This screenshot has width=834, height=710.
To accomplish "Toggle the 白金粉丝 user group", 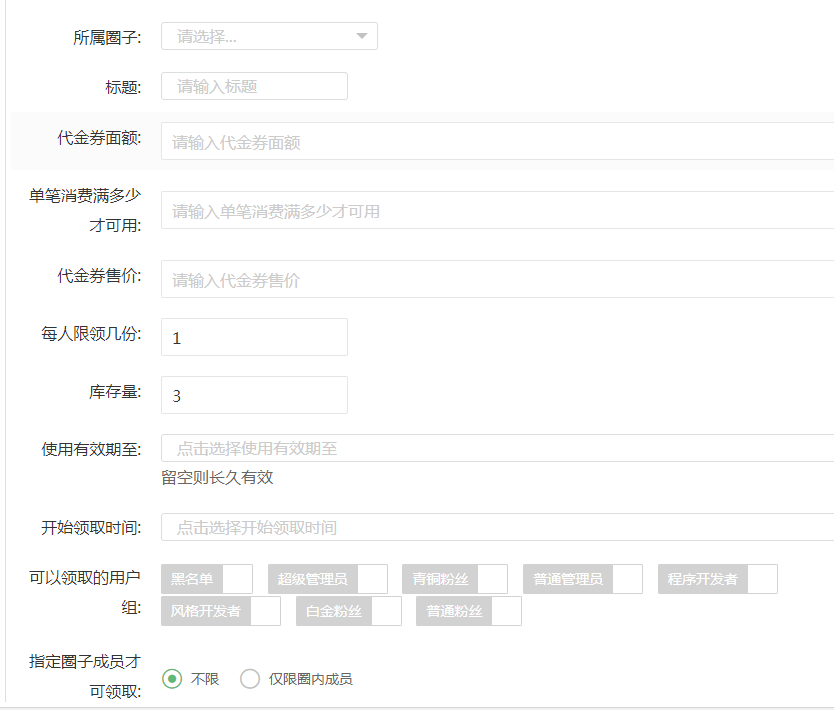I will pyautogui.click(x=349, y=611).
